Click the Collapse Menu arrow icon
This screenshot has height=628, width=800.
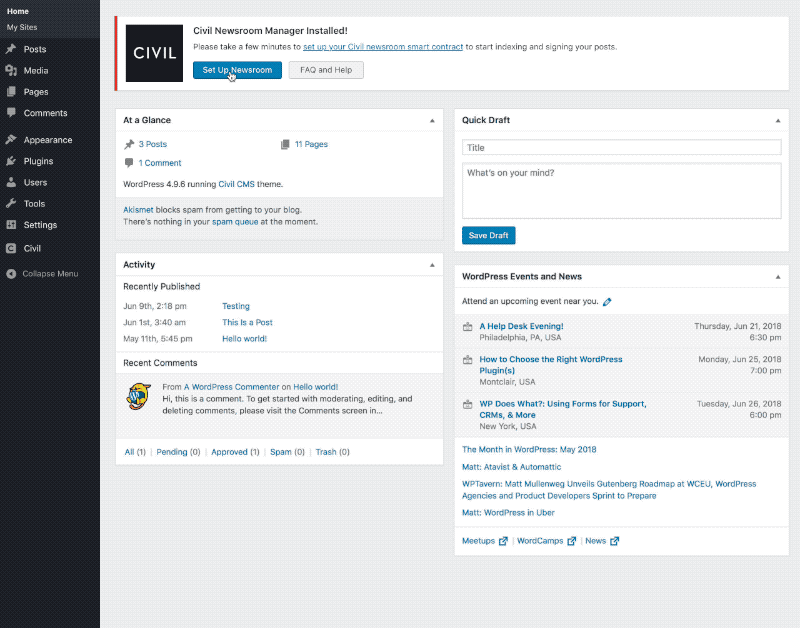click(11, 274)
